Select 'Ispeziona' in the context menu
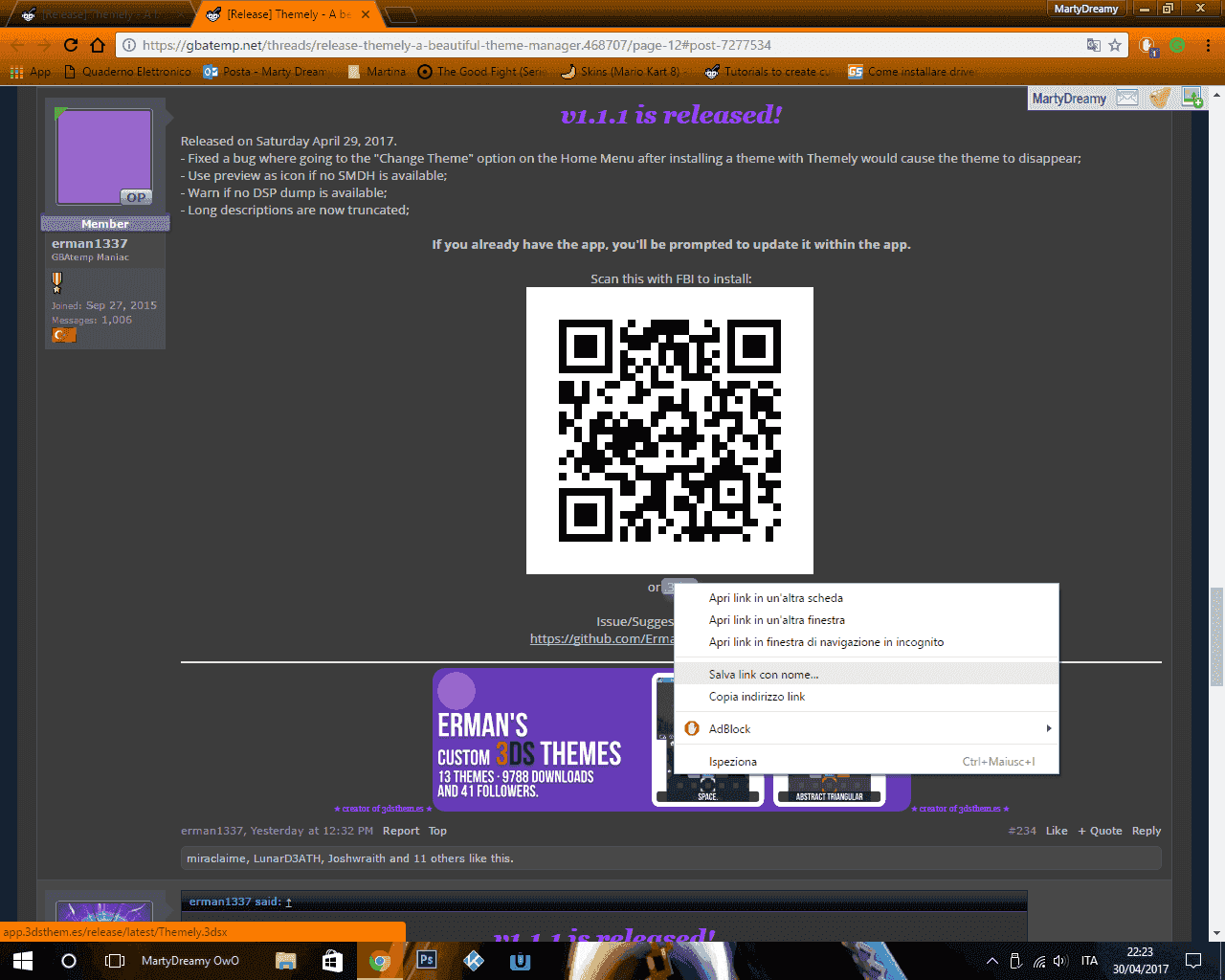The image size is (1225, 980). tap(867, 762)
